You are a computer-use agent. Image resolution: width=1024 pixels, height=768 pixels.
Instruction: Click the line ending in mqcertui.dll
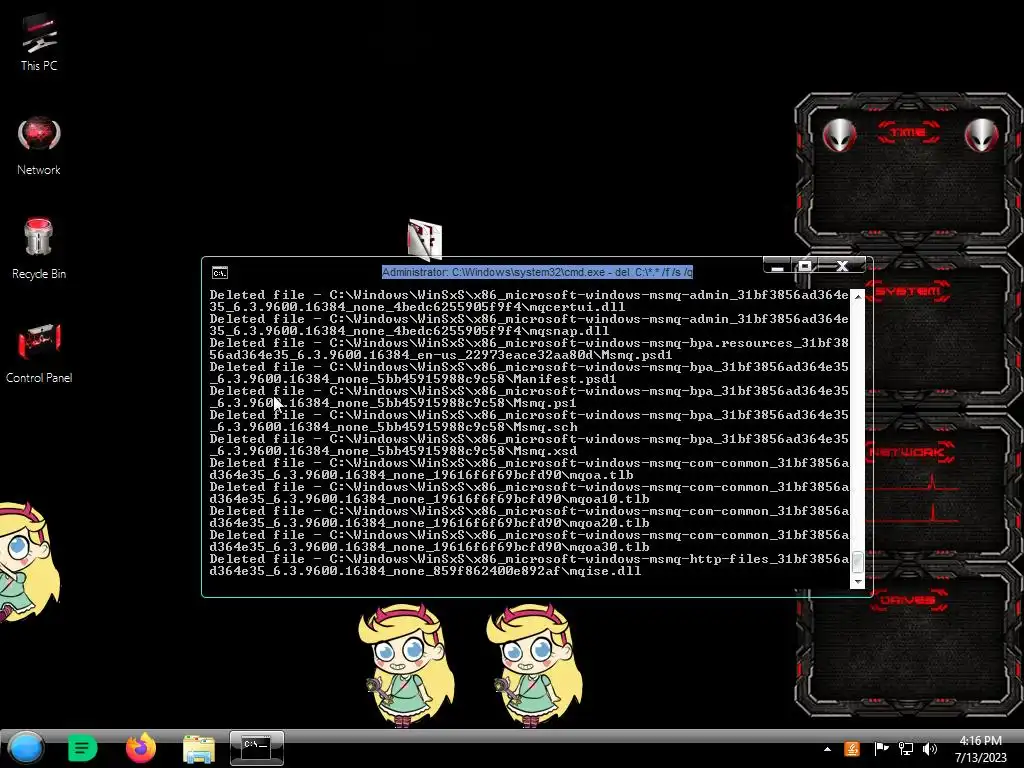(529, 301)
